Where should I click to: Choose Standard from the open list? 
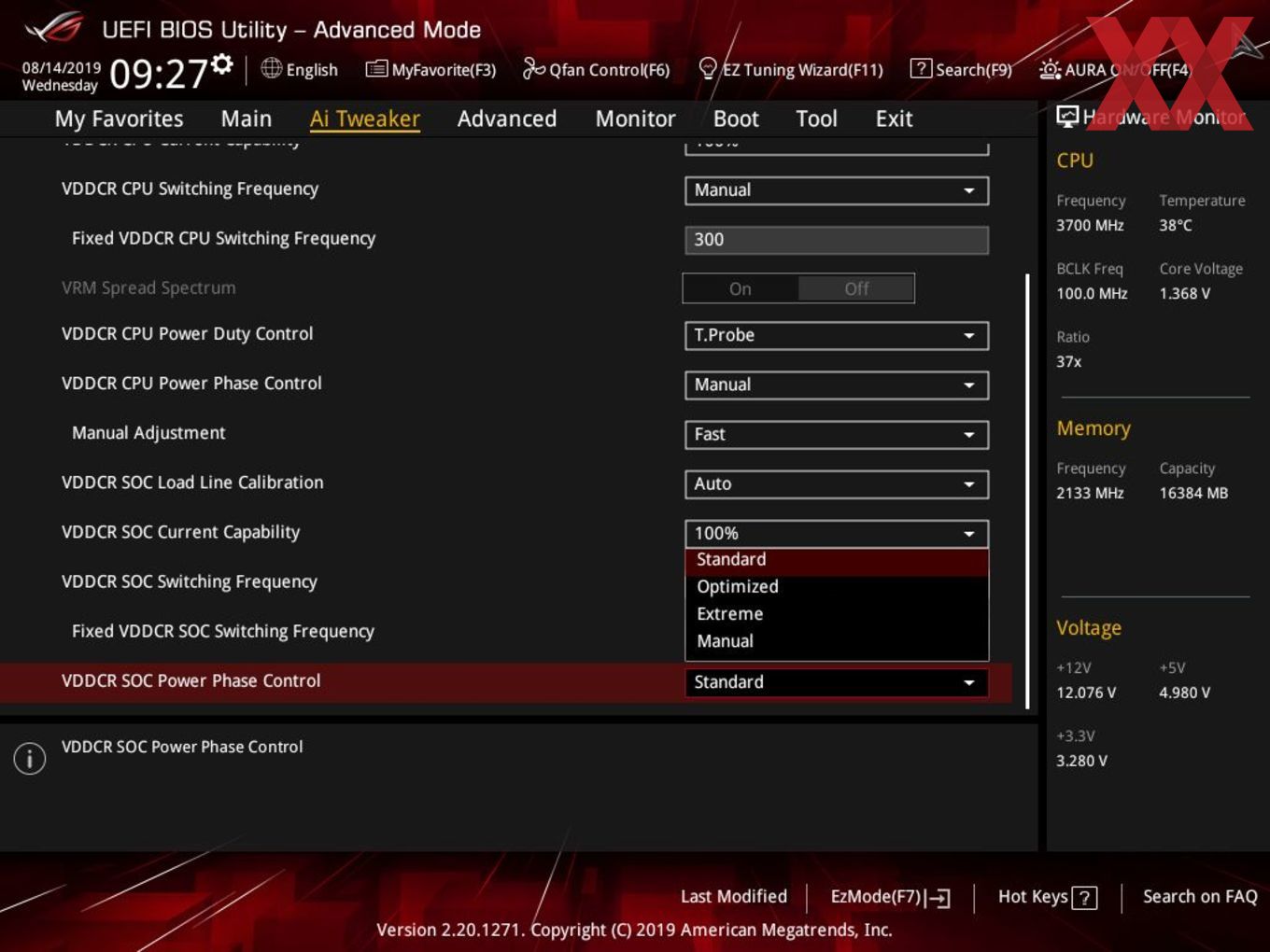click(837, 560)
